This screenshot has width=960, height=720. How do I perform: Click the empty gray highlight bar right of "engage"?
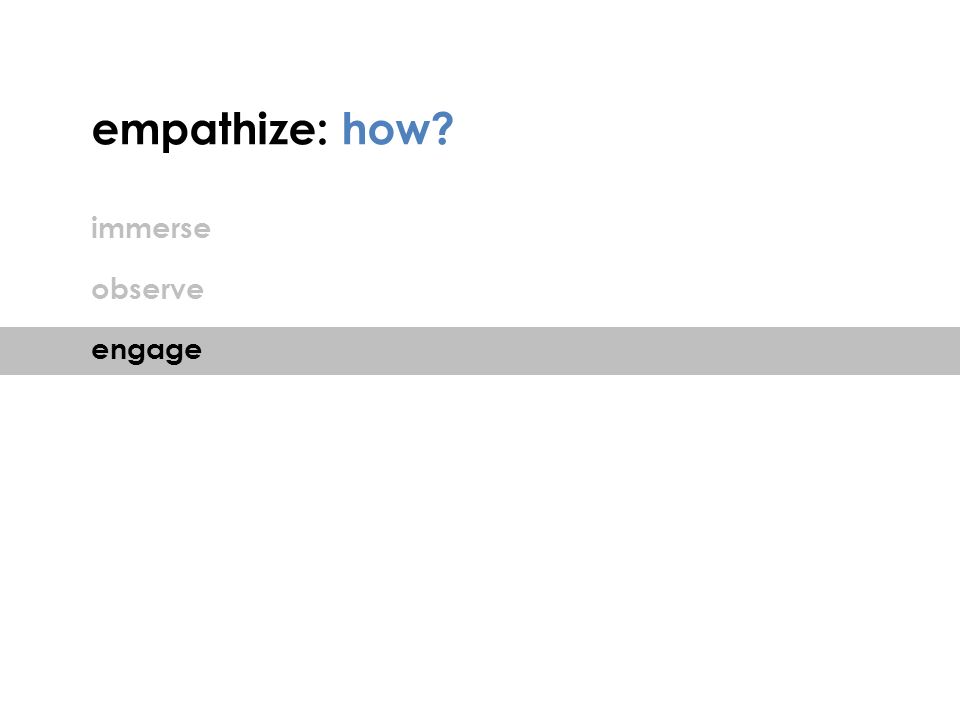coord(580,351)
